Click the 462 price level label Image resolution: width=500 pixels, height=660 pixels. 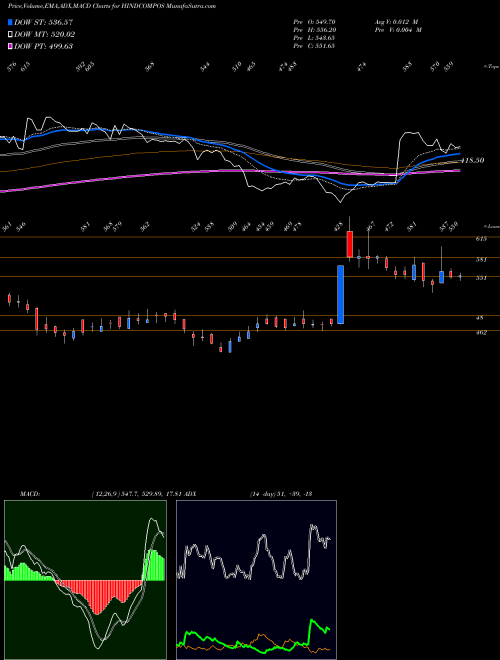tap(482, 333)
